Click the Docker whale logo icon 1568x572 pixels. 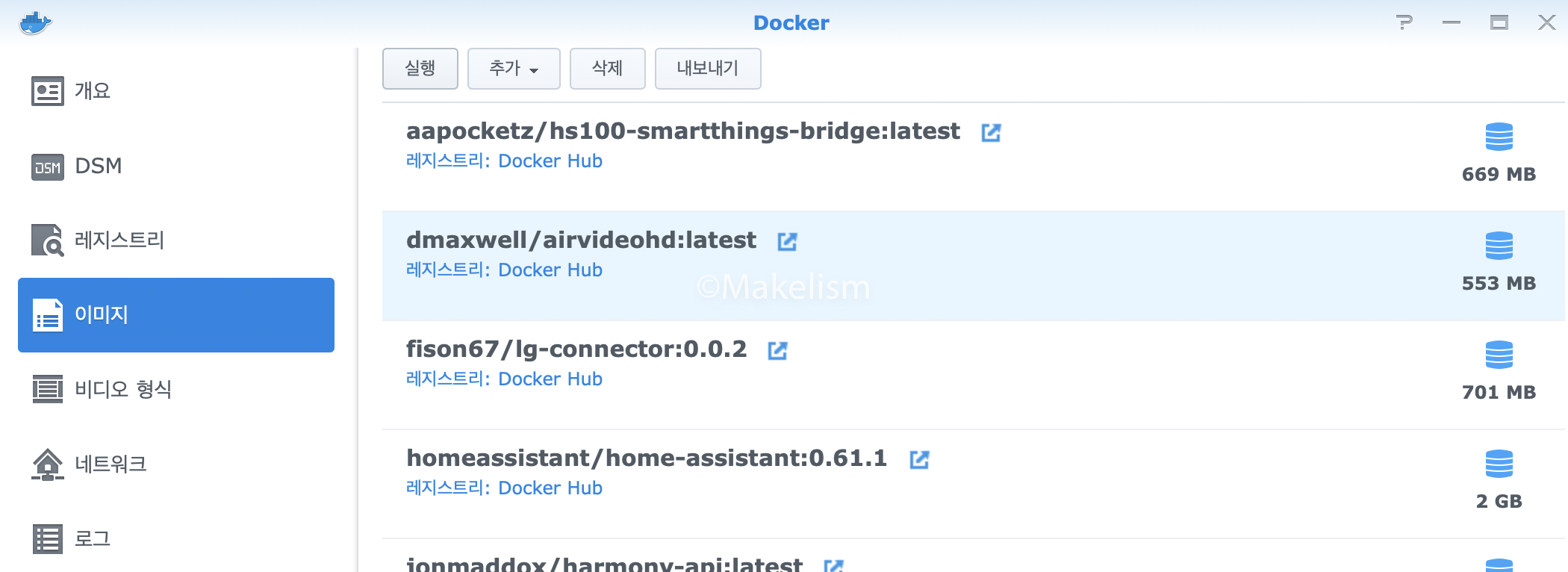(x=35, y=22)
